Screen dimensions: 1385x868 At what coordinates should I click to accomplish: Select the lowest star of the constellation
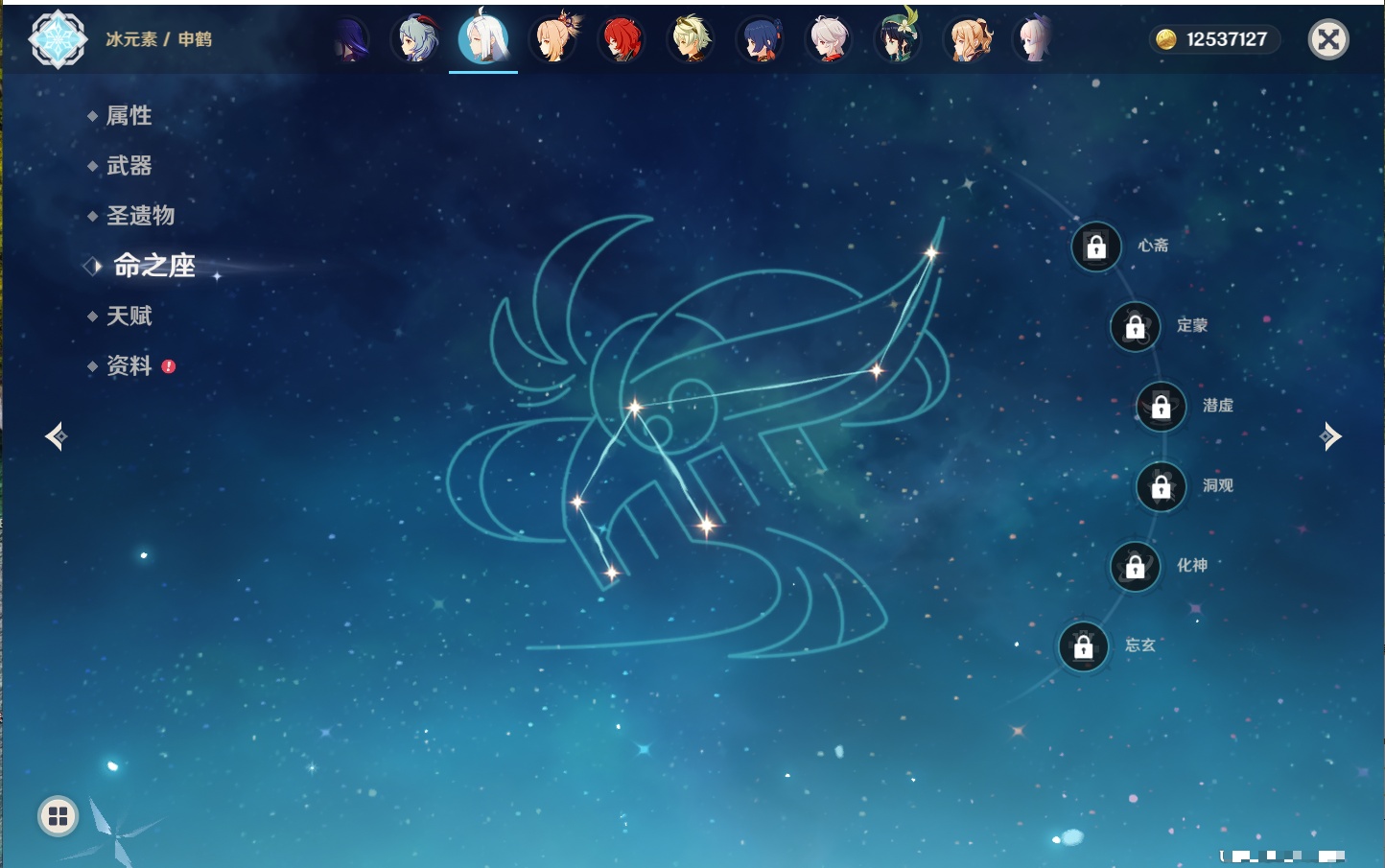[x=611, y=574]
